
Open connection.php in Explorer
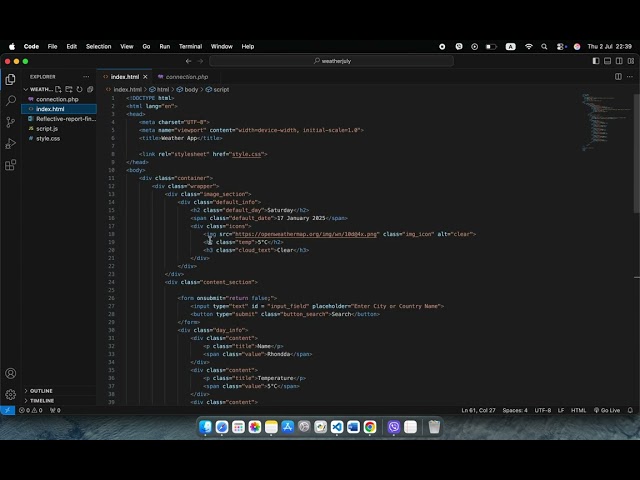[59, 99]
